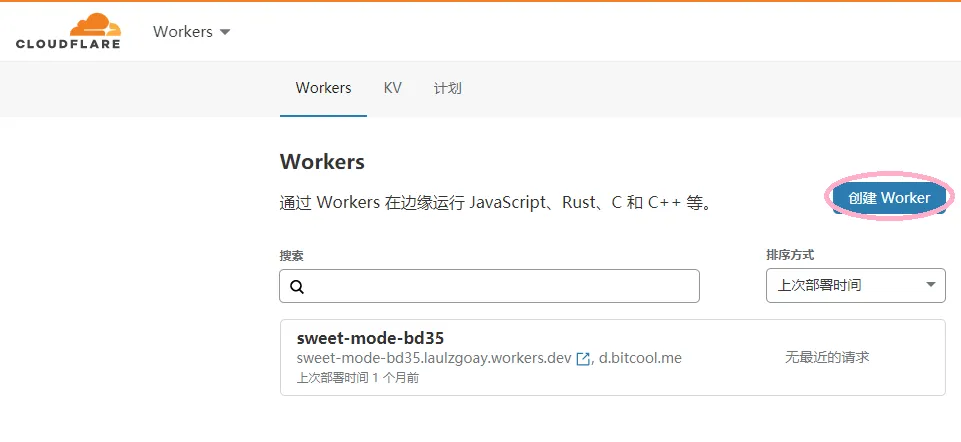The height and width of the screenshot is (442, 961).
Task: Click the 排序方式 label
Action: 790,255
